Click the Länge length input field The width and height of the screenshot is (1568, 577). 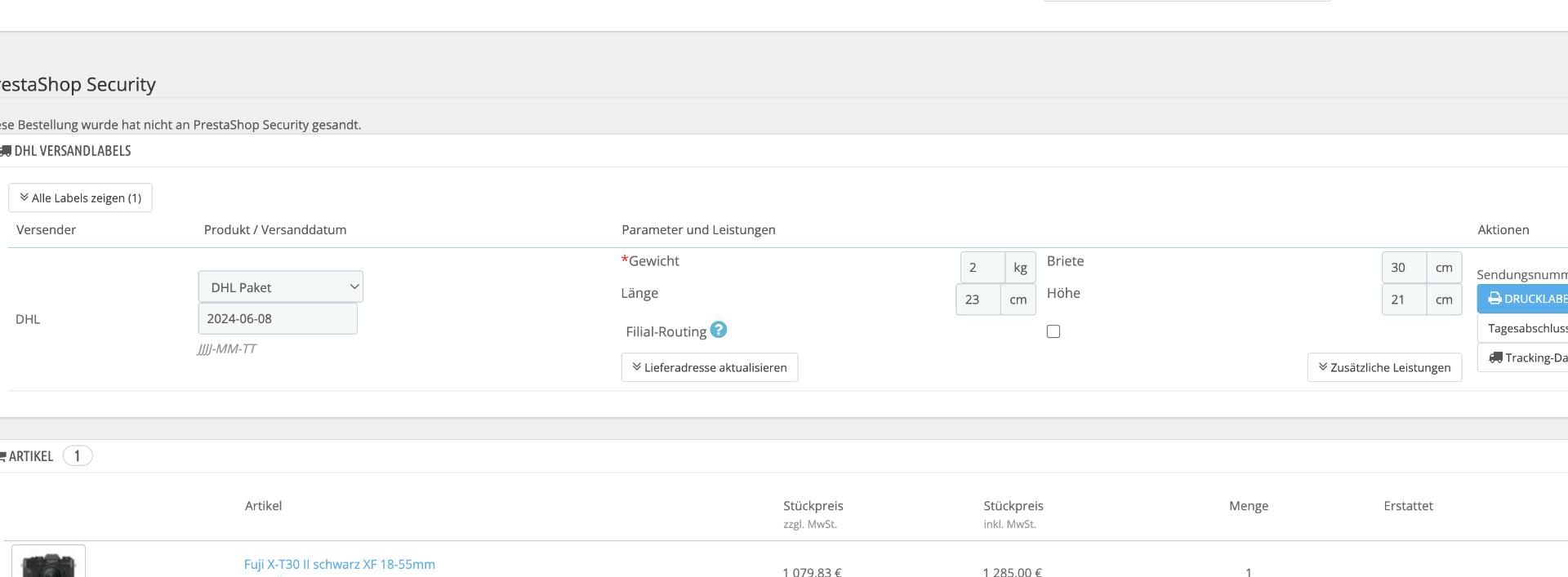tap(978, 300)
